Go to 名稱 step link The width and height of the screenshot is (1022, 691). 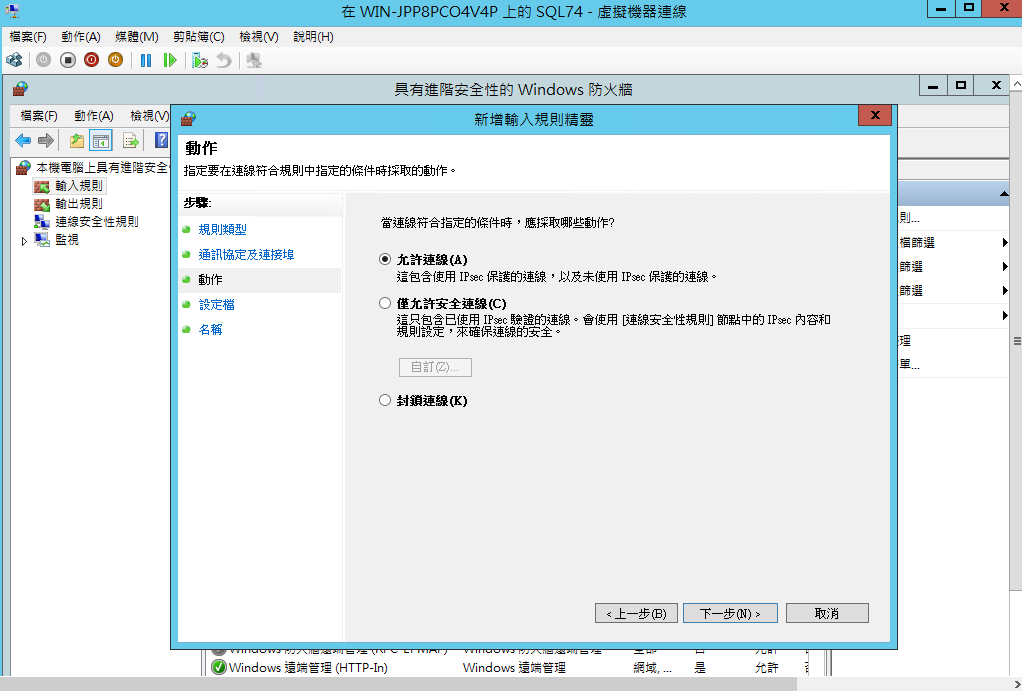click(x=211, y=330)
